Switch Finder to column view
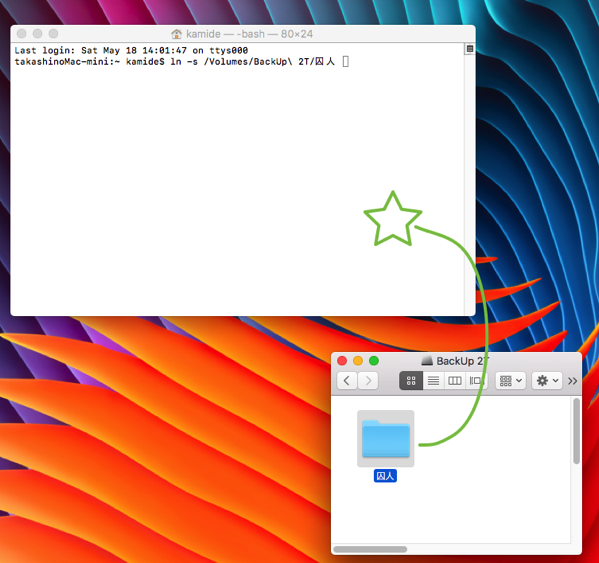Viewport: 599px width, 563px height. pos(455,381)
